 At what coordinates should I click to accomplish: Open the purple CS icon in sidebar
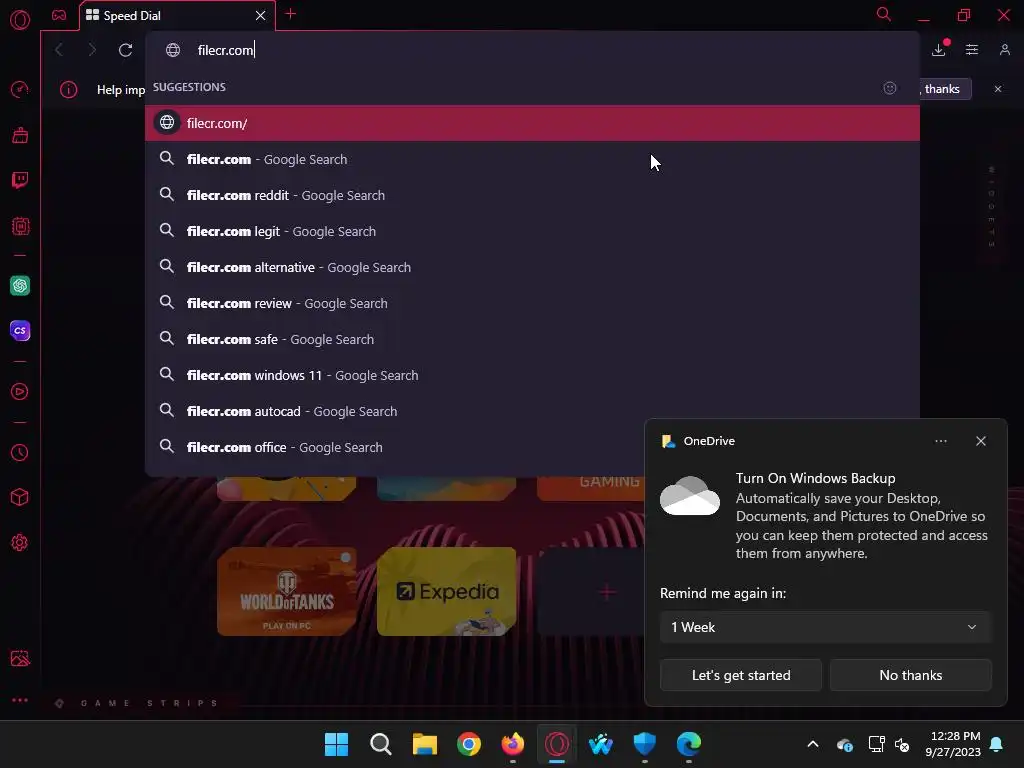pyautogui.click(x=20, y=330)
